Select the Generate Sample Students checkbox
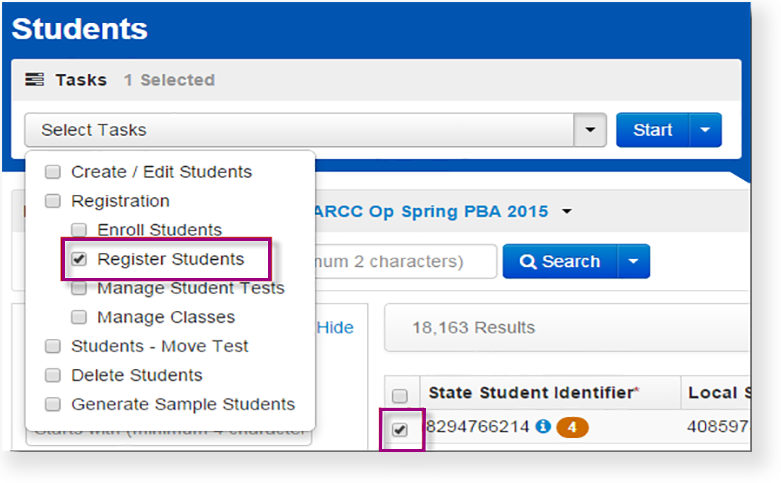Screen dimensions: 781x483 [53, 405]
